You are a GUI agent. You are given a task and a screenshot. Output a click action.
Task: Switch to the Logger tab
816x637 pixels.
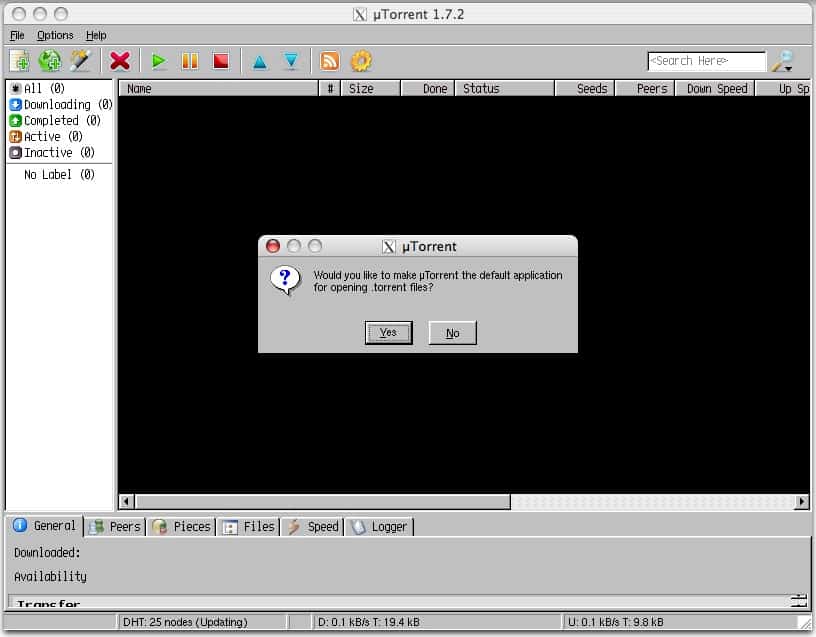click(379, 527)
